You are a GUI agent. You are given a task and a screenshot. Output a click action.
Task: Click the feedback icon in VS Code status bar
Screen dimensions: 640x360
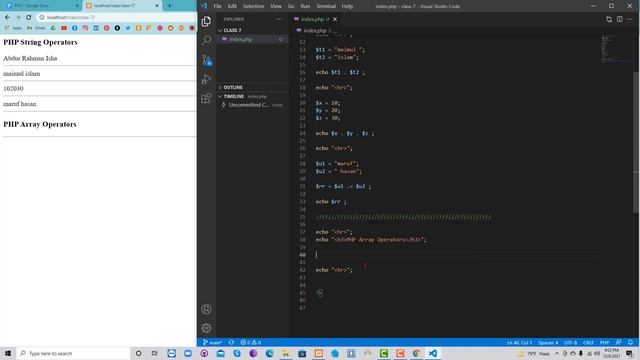[x=619, y=342]
